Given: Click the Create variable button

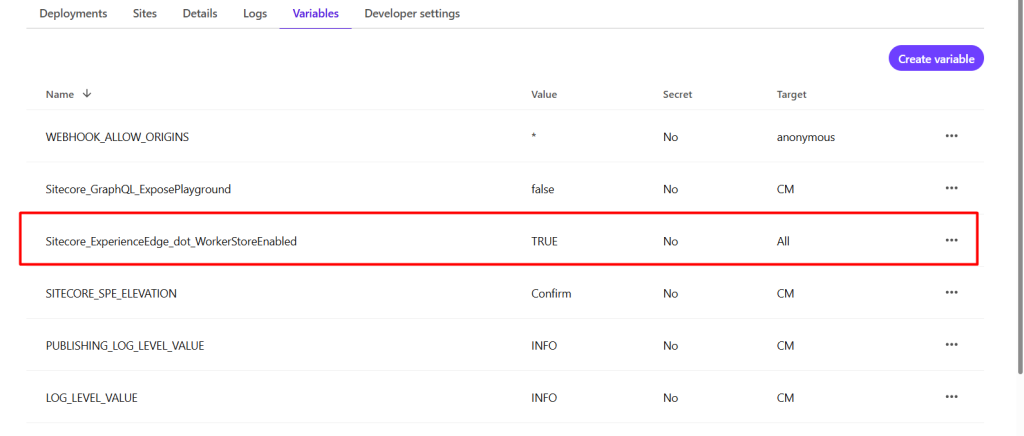Looking at the screenshot, I should [936, 59].
